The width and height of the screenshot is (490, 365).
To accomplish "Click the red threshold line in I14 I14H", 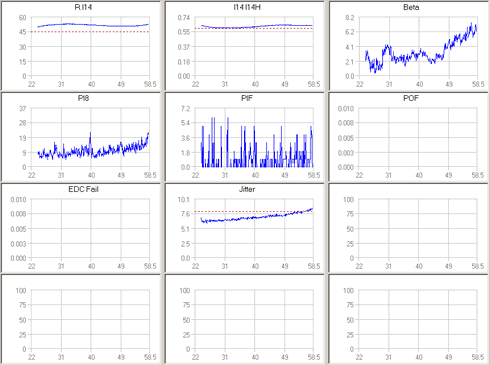I will click(x=254, y=28).
